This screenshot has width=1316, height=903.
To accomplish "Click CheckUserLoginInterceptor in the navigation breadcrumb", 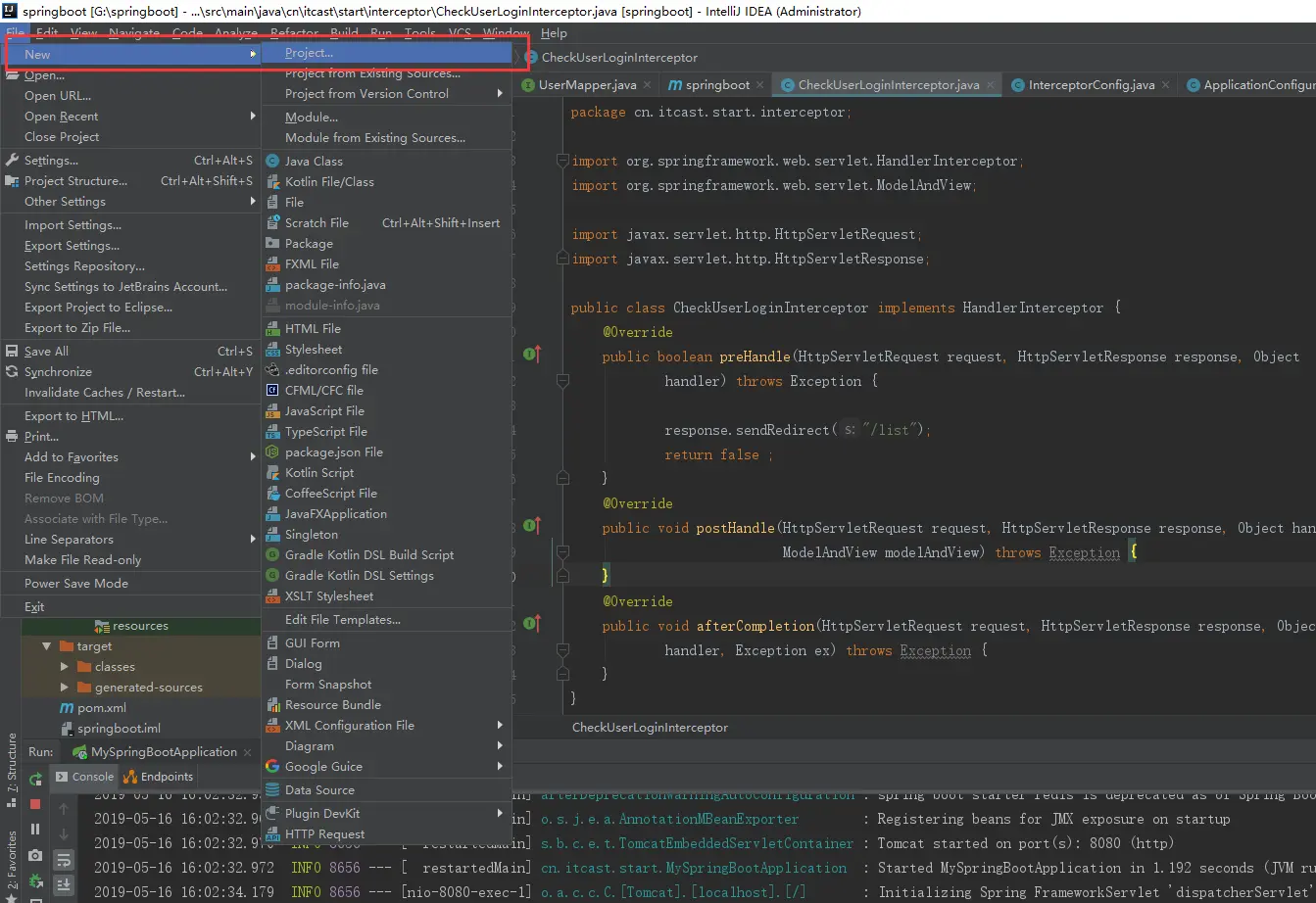I will pos(619,58).
